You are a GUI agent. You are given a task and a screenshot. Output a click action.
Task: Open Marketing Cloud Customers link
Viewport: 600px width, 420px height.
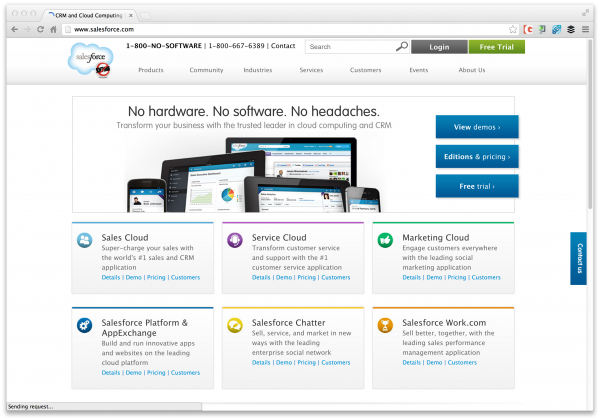pyautogui.click(x=486, y=277)
